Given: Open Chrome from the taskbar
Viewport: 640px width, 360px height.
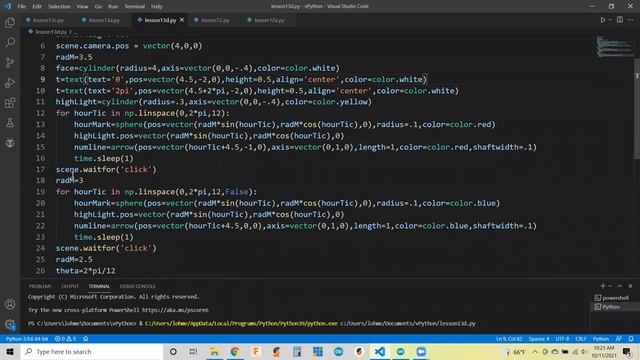Looking at the screenshot, I should (x=235, y=351).
